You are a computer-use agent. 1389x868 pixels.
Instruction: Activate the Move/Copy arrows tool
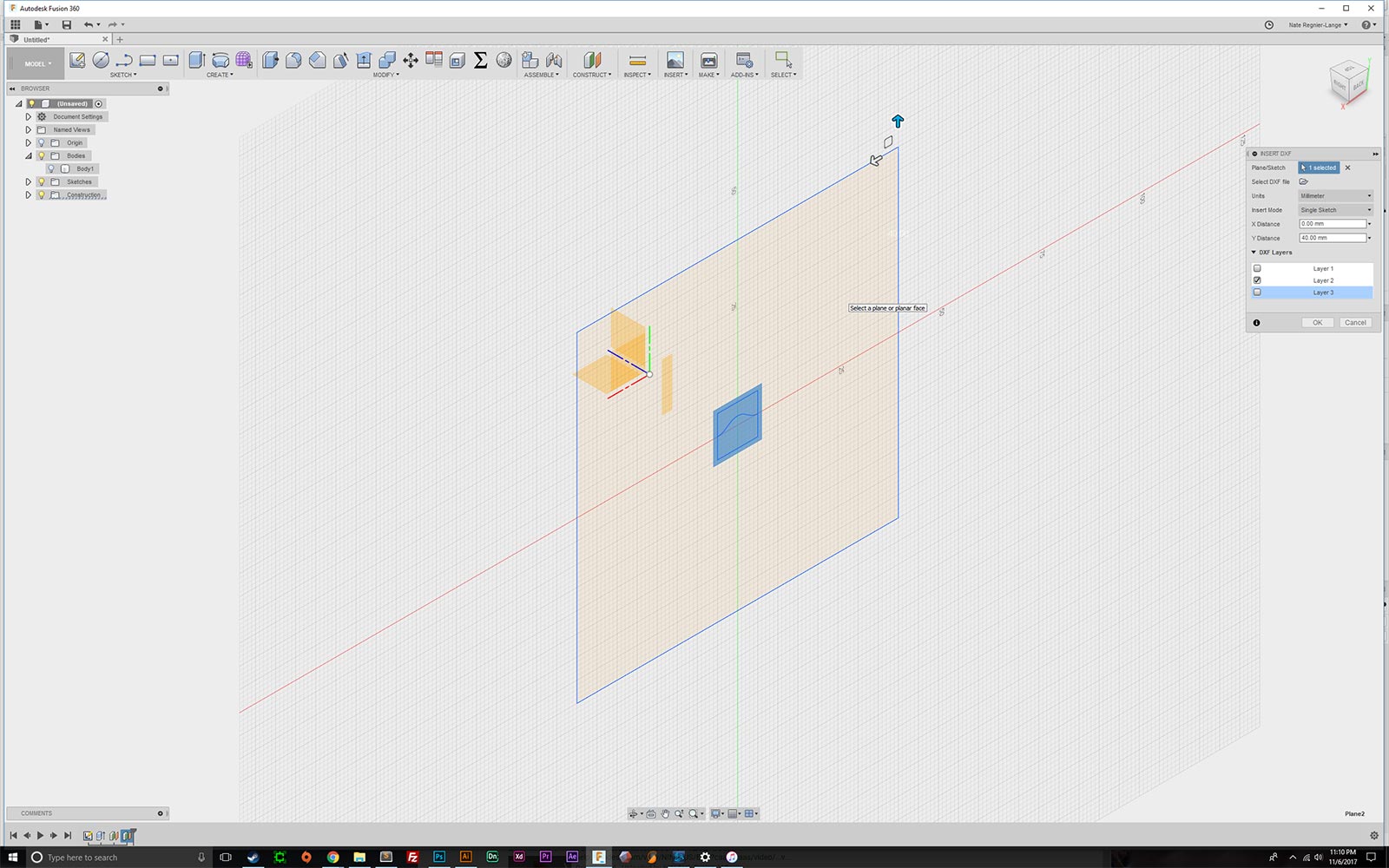411,60
